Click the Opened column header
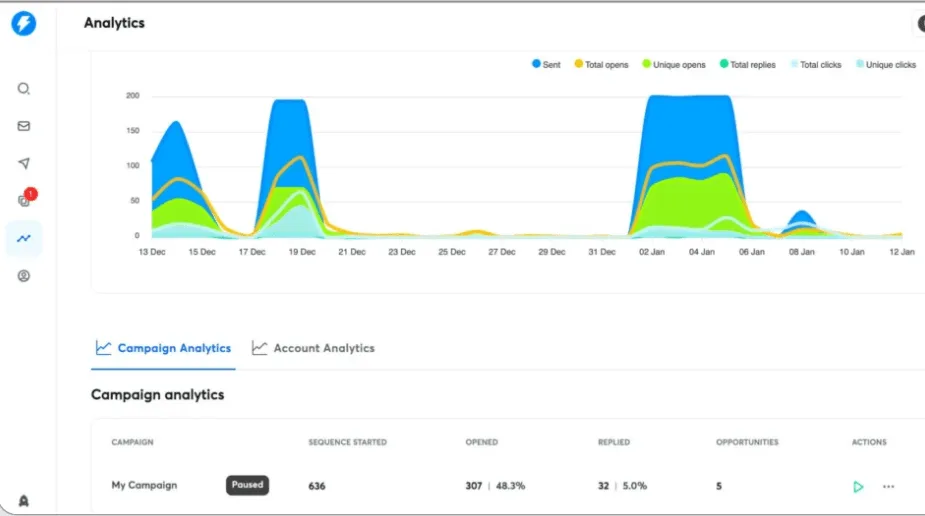The image size is (925, 516). point(481,442)
